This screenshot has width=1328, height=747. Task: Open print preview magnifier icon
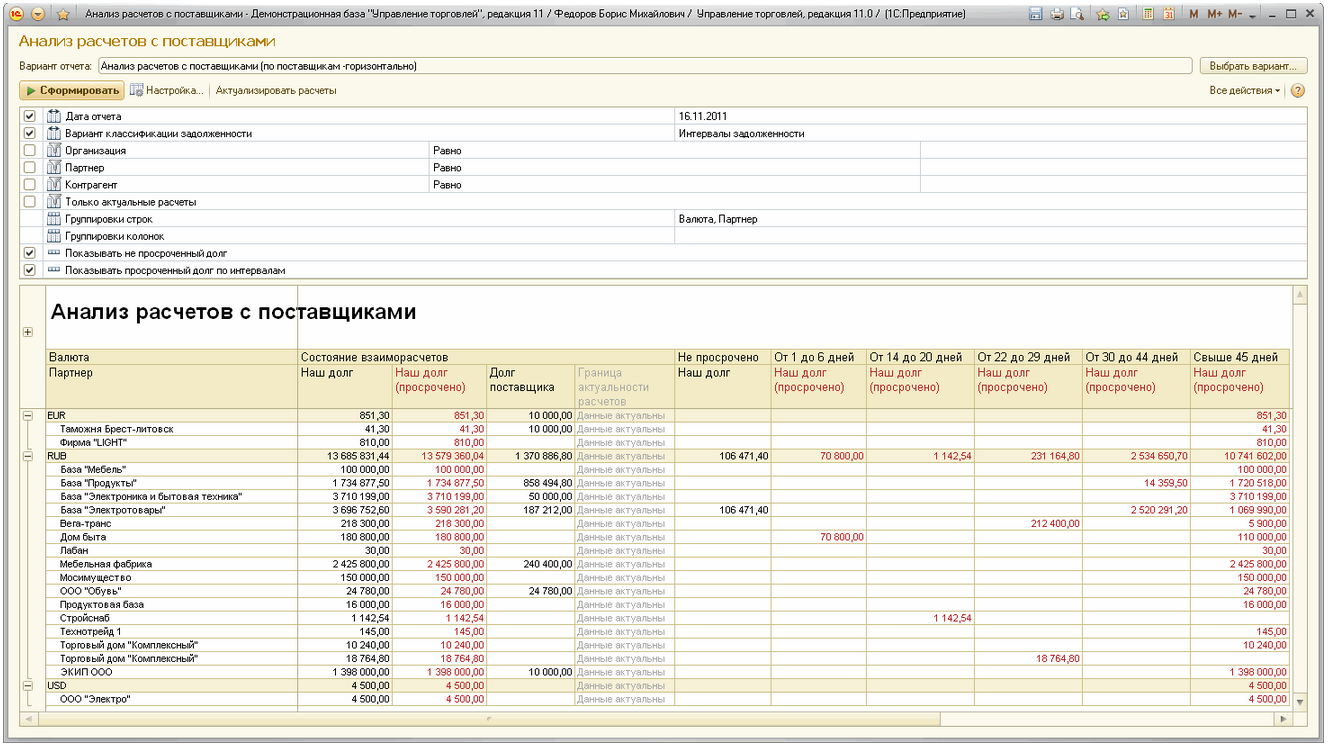(x=1077, y=14)
